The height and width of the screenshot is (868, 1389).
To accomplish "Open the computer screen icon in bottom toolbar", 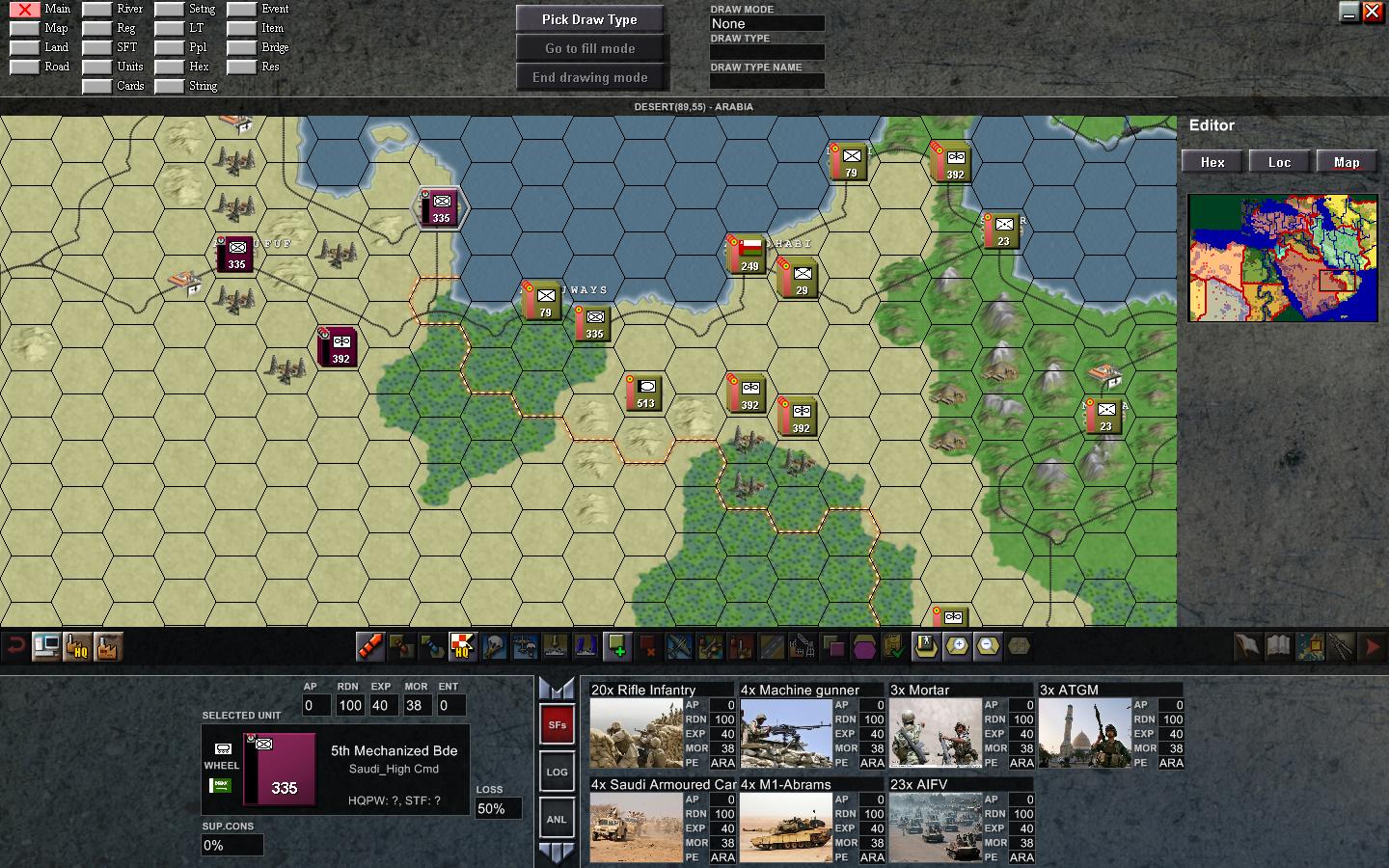I will click(45, 646).
